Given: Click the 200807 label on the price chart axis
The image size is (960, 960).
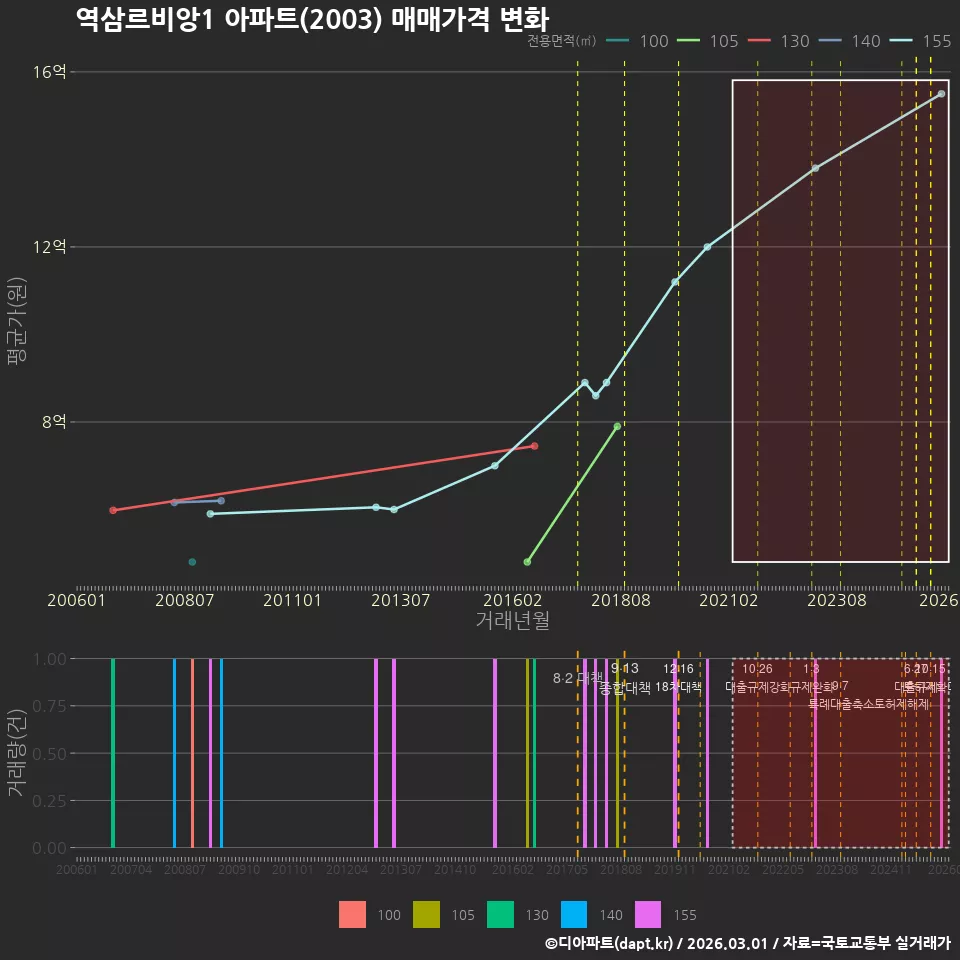Looking at the screenshot, I should click(x=184, y=600).
